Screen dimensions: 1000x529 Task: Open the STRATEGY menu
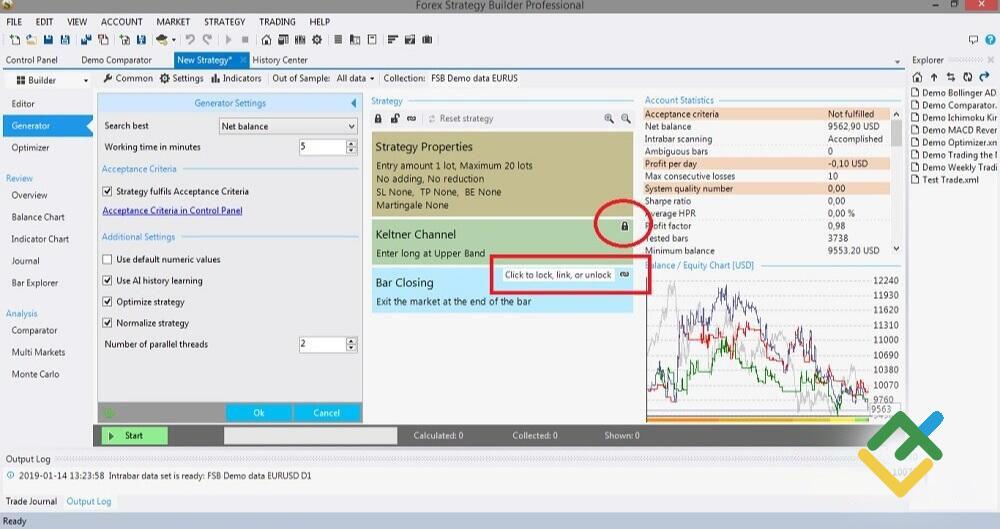224,21
